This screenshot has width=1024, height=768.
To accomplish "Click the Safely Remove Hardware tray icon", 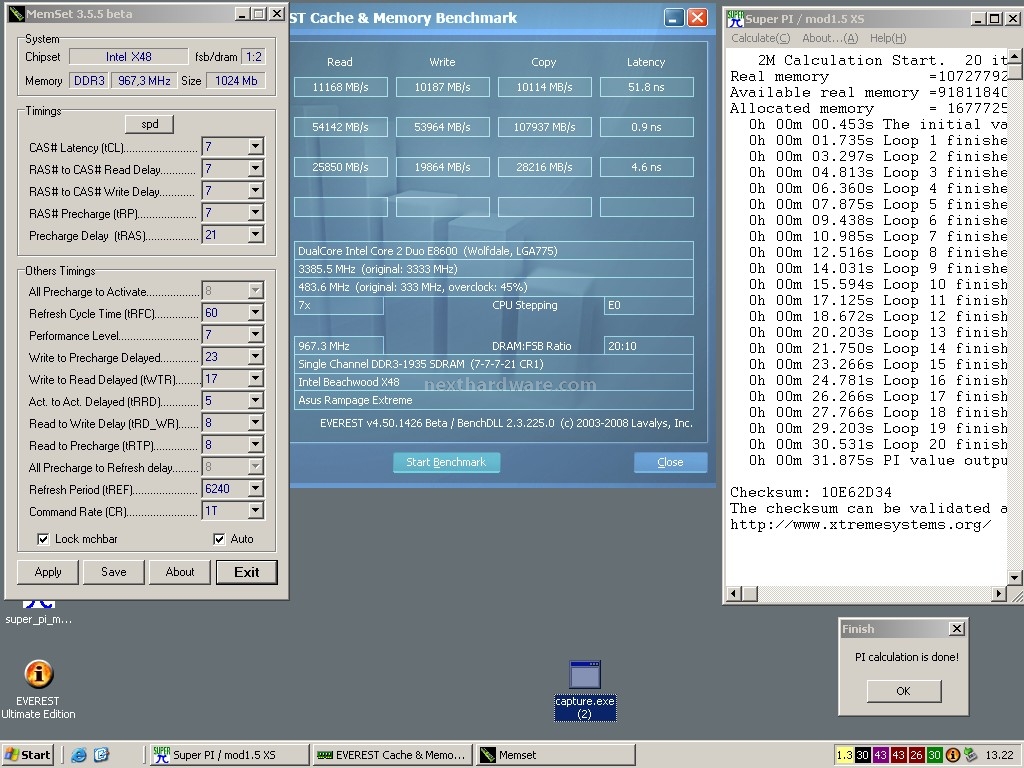I will [x=970, y=755].
